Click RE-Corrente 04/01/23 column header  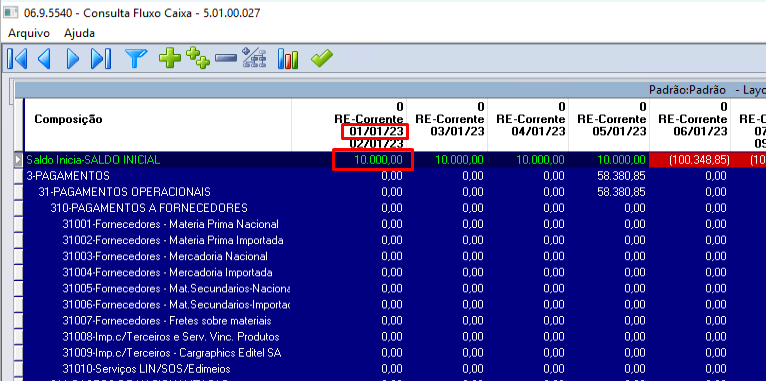click(x=528, y=125)
